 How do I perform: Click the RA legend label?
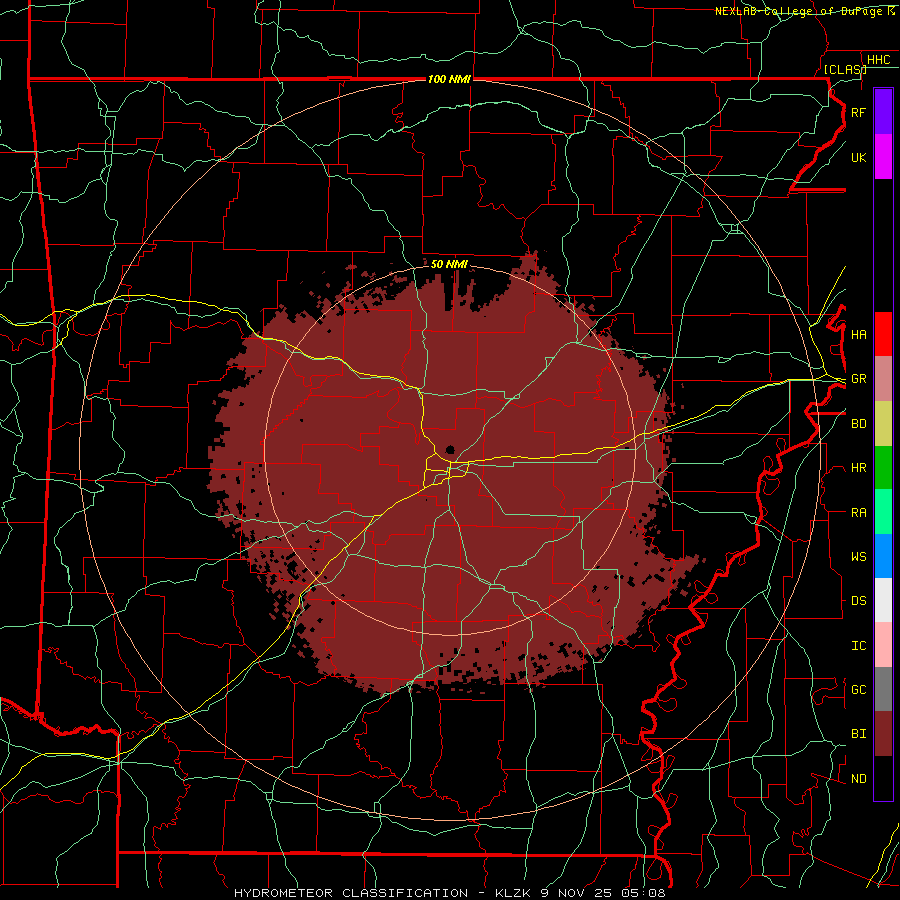coord(859,513)
